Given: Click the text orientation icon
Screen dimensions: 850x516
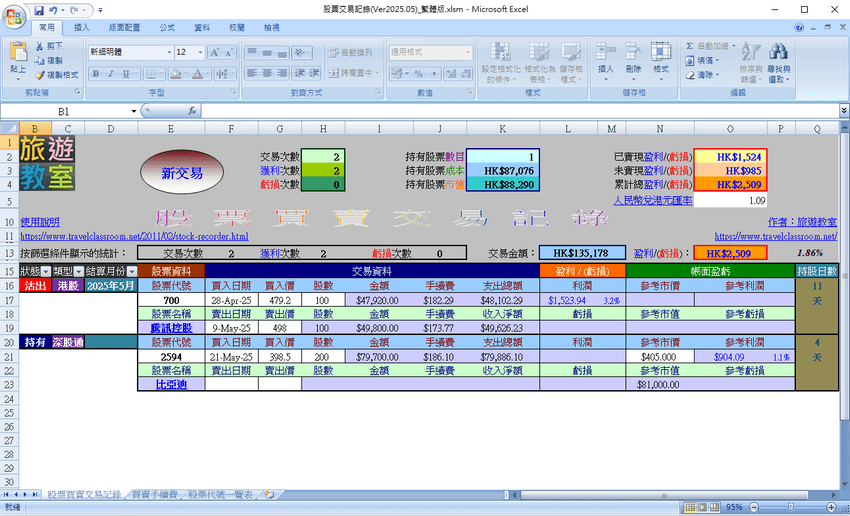Looking at the screenshot, I should tap(300, 53).
